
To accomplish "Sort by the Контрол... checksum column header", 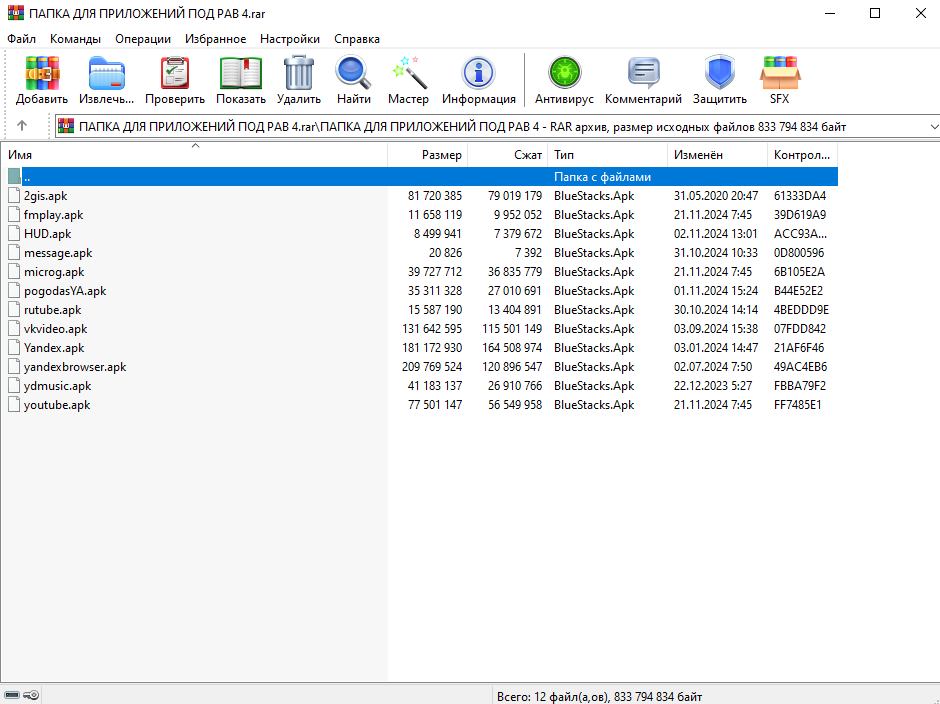I will 802,155.
